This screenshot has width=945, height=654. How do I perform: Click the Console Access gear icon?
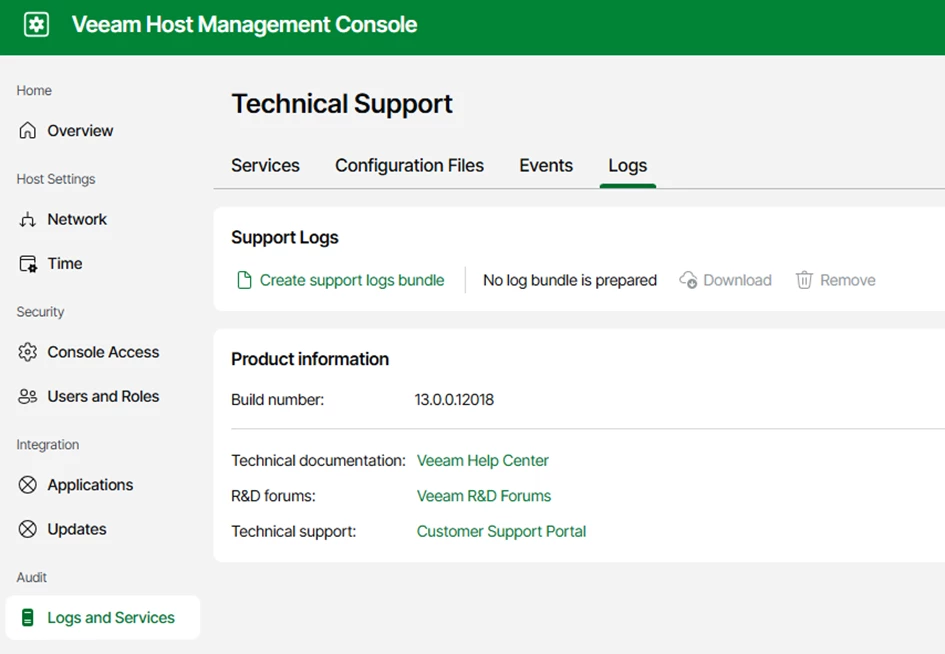(28, 352)
